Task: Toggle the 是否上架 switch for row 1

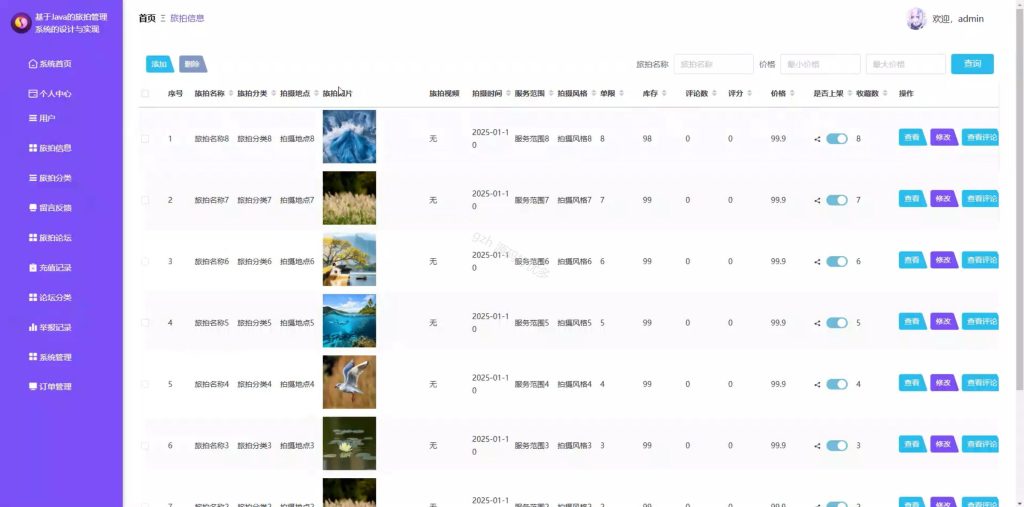Action: point(837,139)
